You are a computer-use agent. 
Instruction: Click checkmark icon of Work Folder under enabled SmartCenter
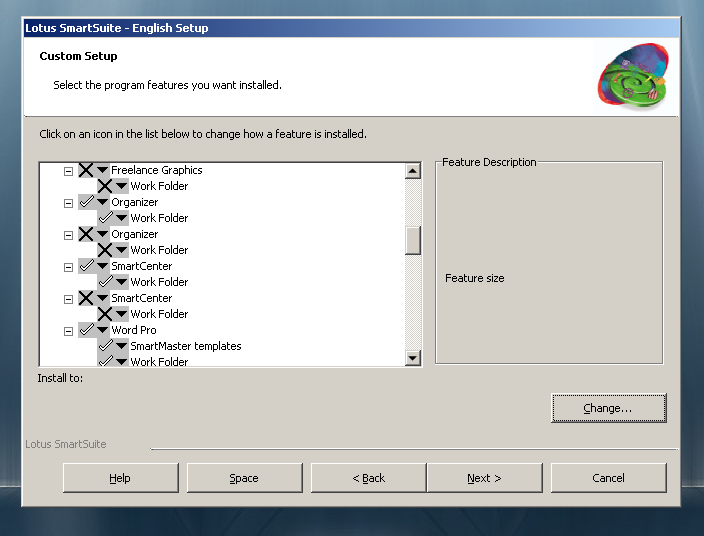pos(113,282)
